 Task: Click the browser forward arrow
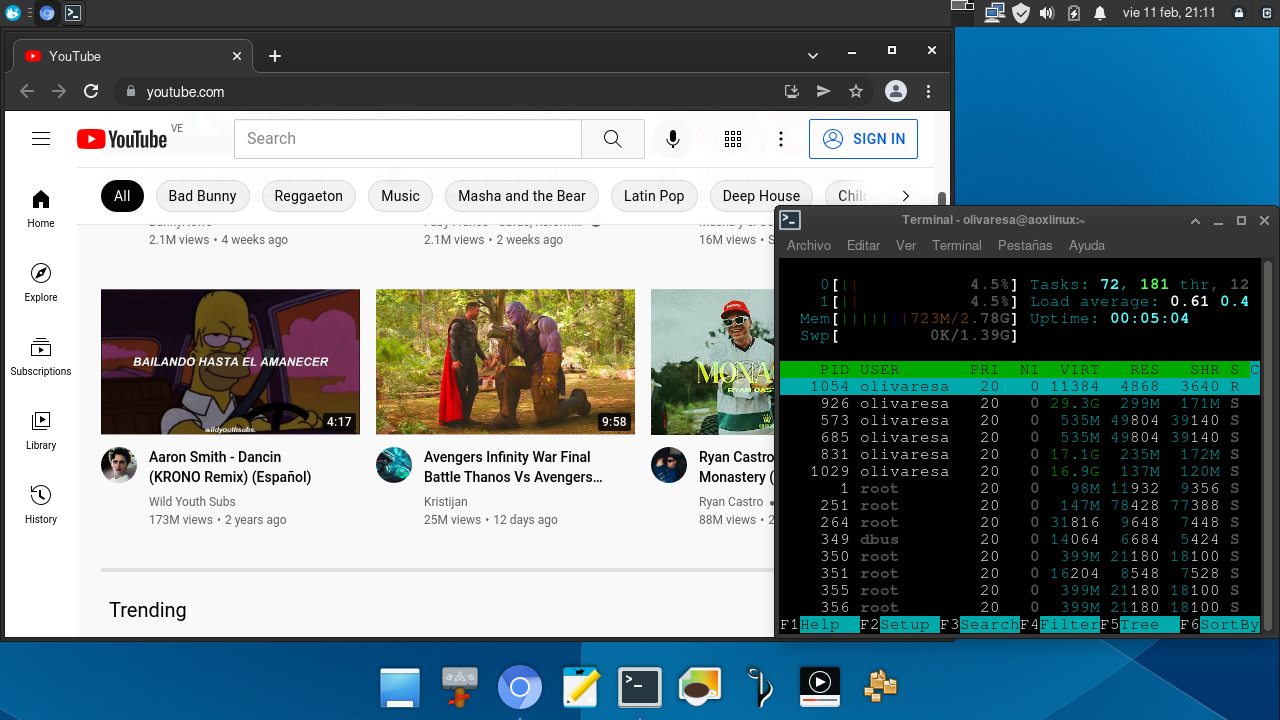pos(59,91)
